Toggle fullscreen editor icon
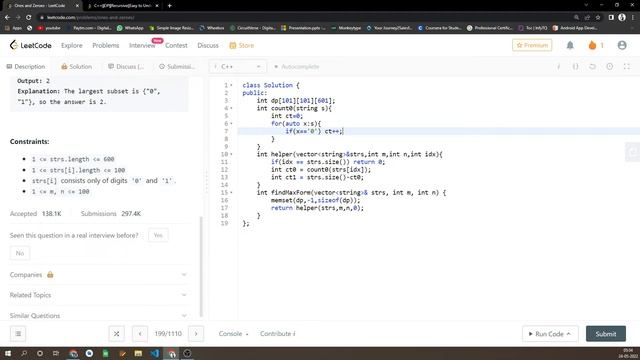Viewport: 640px width, 360px height. [627, 67]
